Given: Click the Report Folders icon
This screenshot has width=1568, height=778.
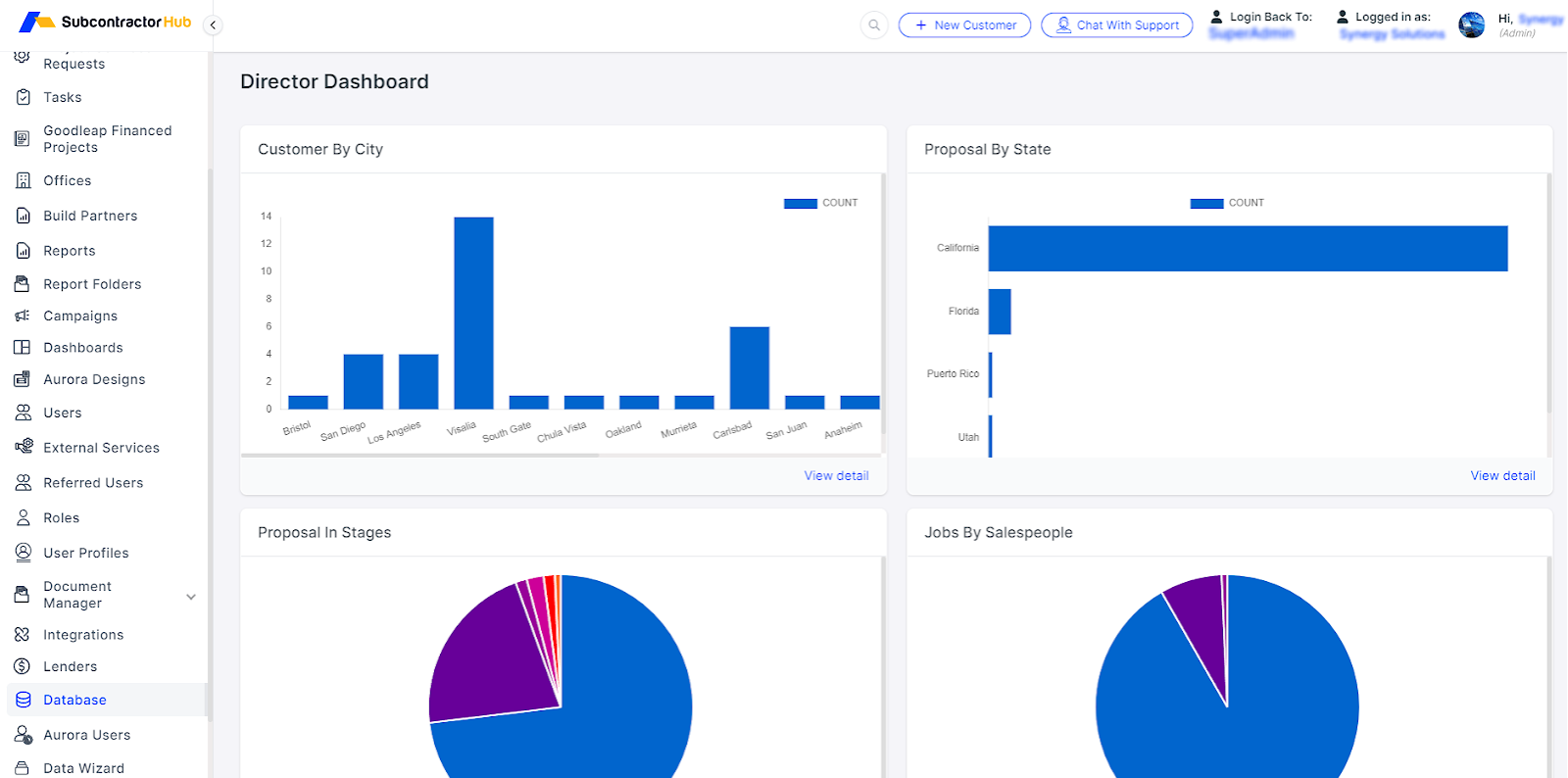Looking at the screenshot, I should 23,284.
